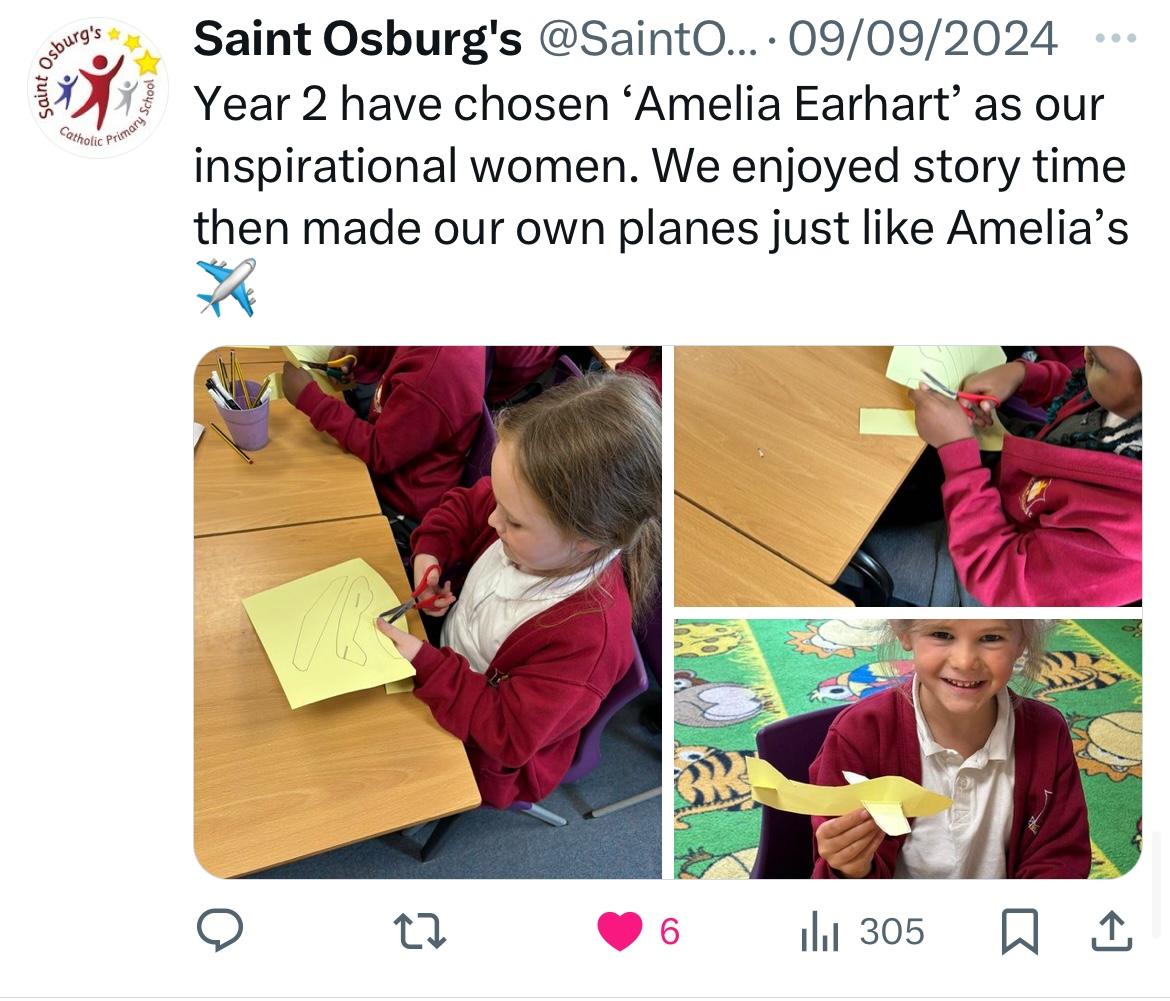Open the @SaintO... handle link

tap(647, 39)
